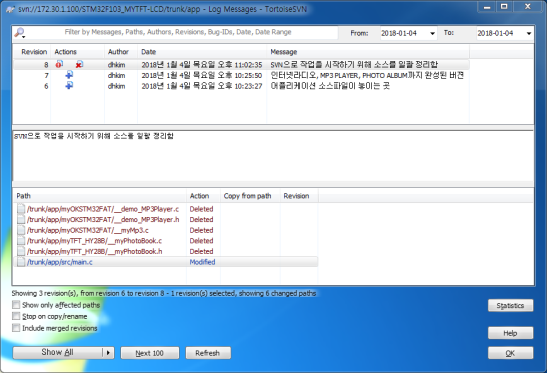Expand the Show All button arrow
Viewport: 547px width, 377px height.
[x=108, y=353]
